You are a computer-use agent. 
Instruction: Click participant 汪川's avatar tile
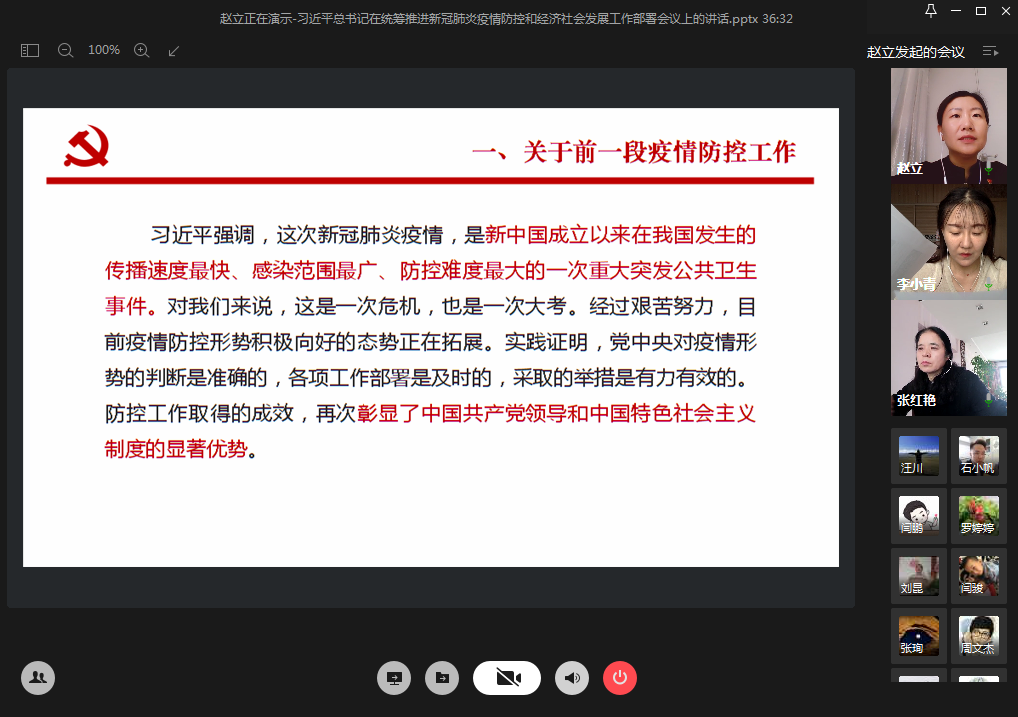919,456
